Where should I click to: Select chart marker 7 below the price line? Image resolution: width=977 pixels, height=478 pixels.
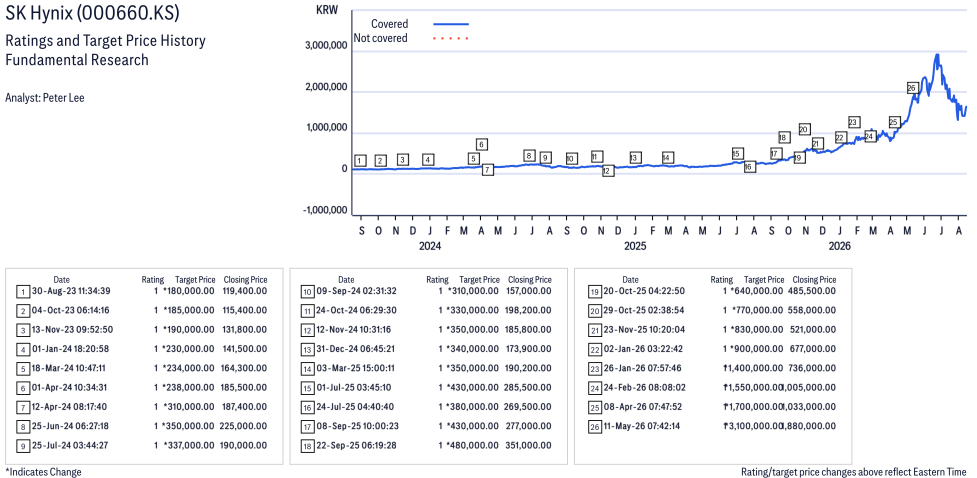[x=488, y=169]
